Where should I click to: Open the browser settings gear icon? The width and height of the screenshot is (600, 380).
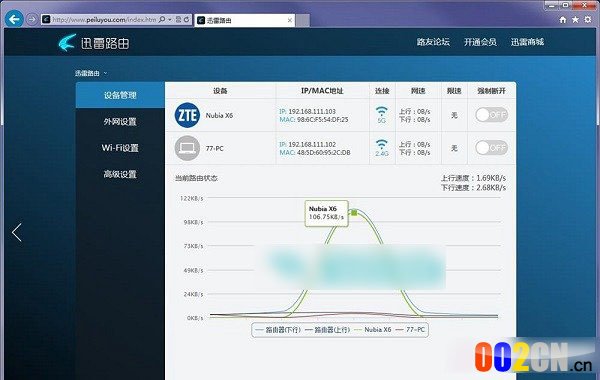click(x=588, y=20)
